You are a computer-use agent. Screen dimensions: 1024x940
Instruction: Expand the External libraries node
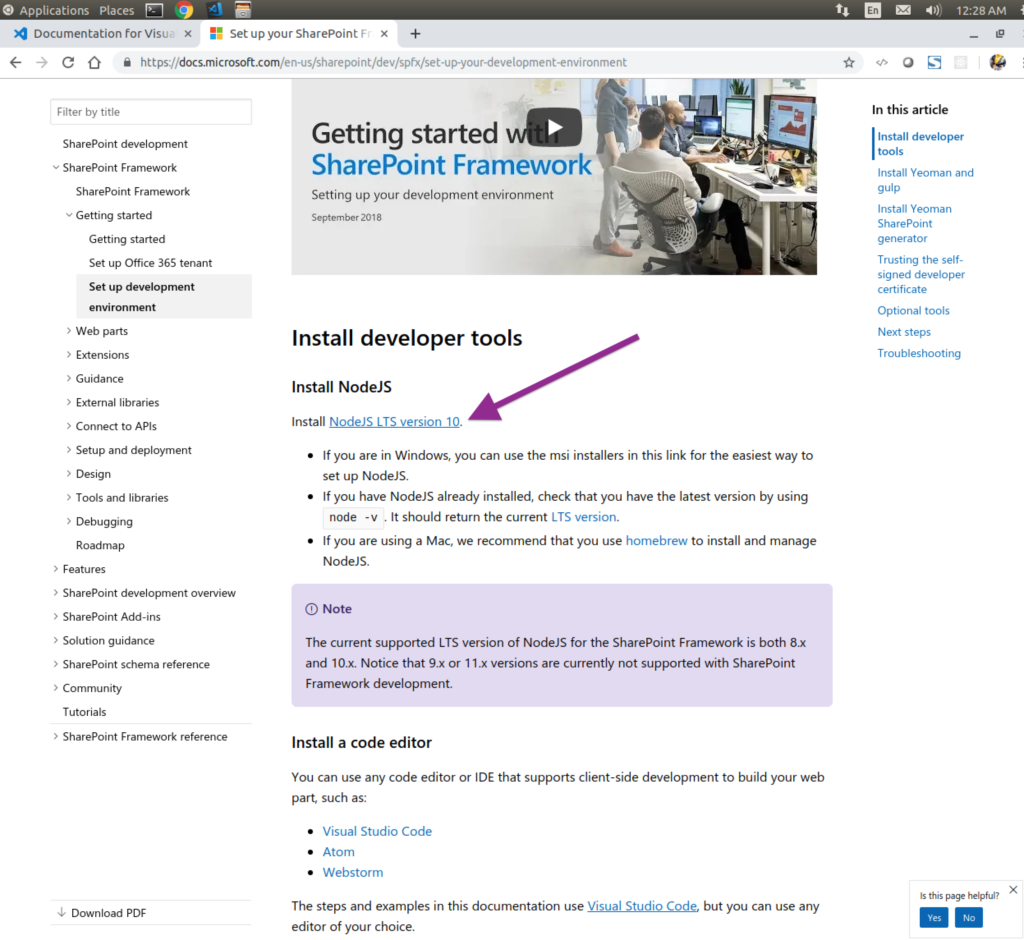point(69,402)
